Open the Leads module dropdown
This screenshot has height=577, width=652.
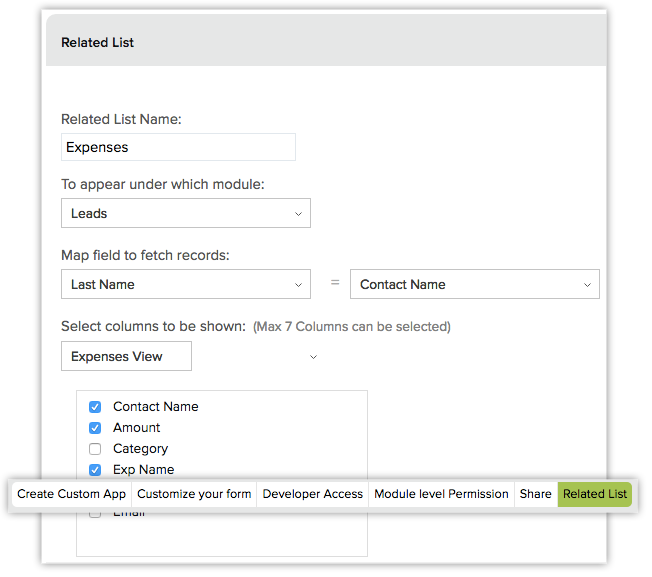pyautogui.click(x=185, y=213)
